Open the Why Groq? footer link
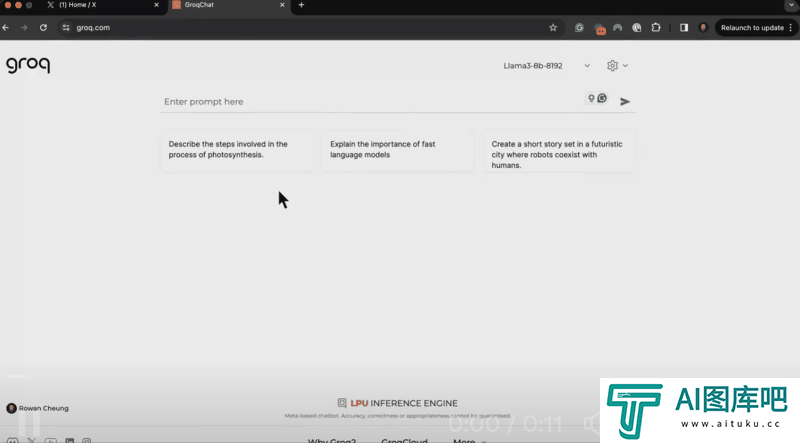Viewport: 800px width, 443px height. point(332,440)
